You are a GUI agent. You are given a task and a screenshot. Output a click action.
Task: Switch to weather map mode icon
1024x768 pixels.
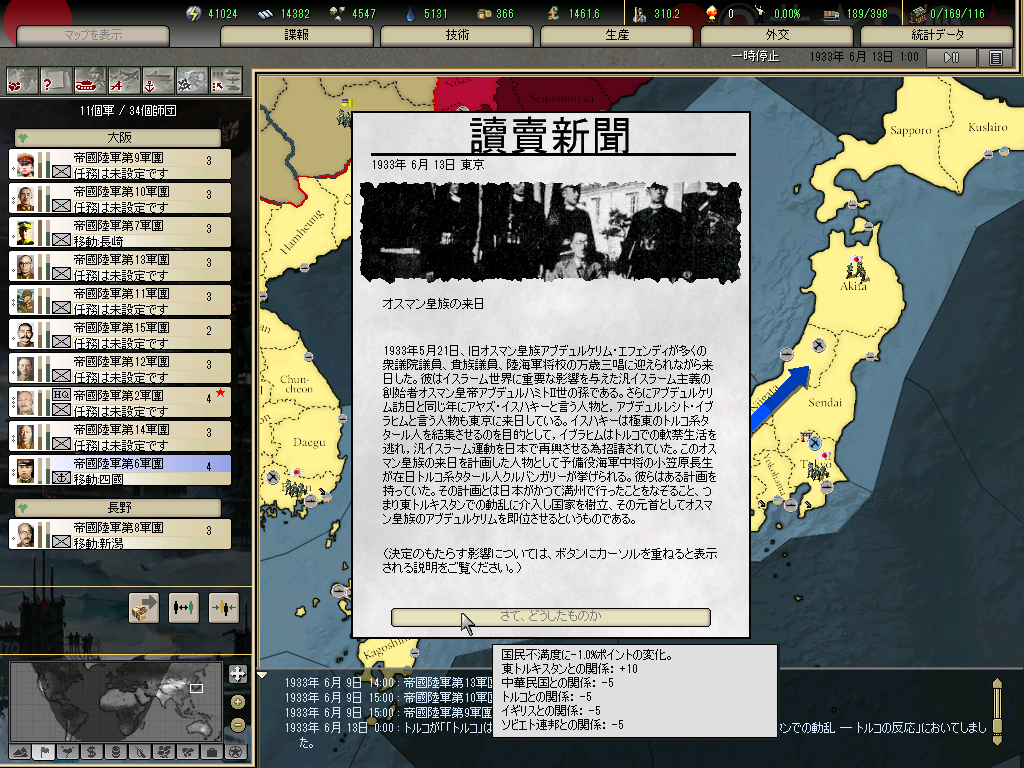tap(69, 752)
